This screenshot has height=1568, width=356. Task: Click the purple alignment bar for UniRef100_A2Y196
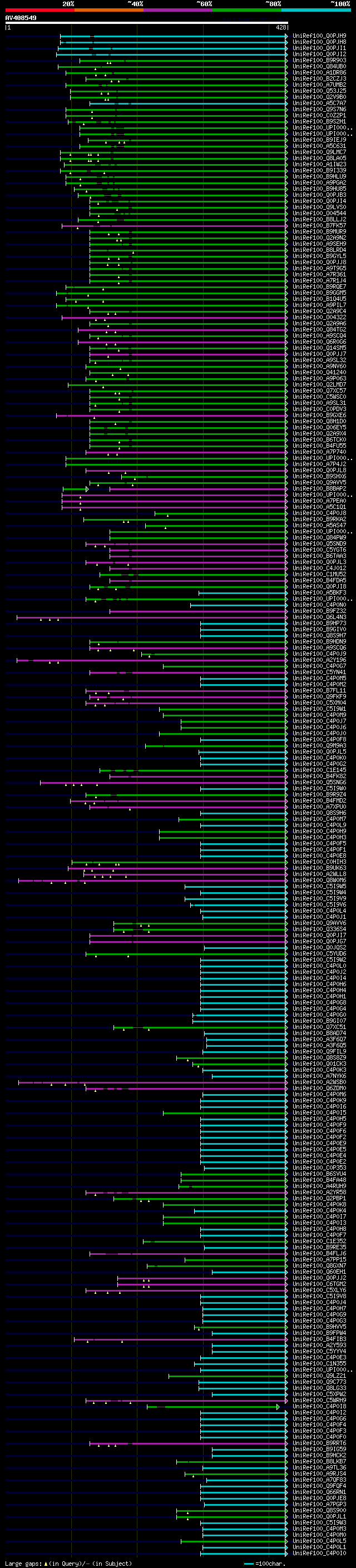point(152,660)
